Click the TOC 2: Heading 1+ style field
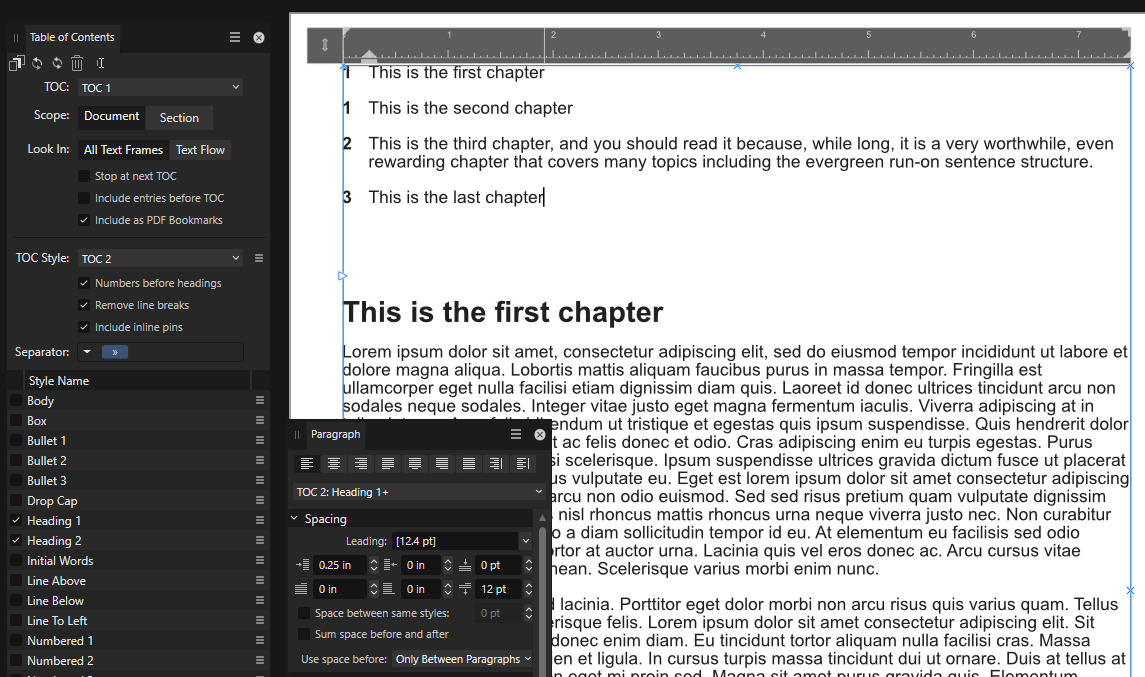Screen dimensions: 1145x677 (419, 491)
